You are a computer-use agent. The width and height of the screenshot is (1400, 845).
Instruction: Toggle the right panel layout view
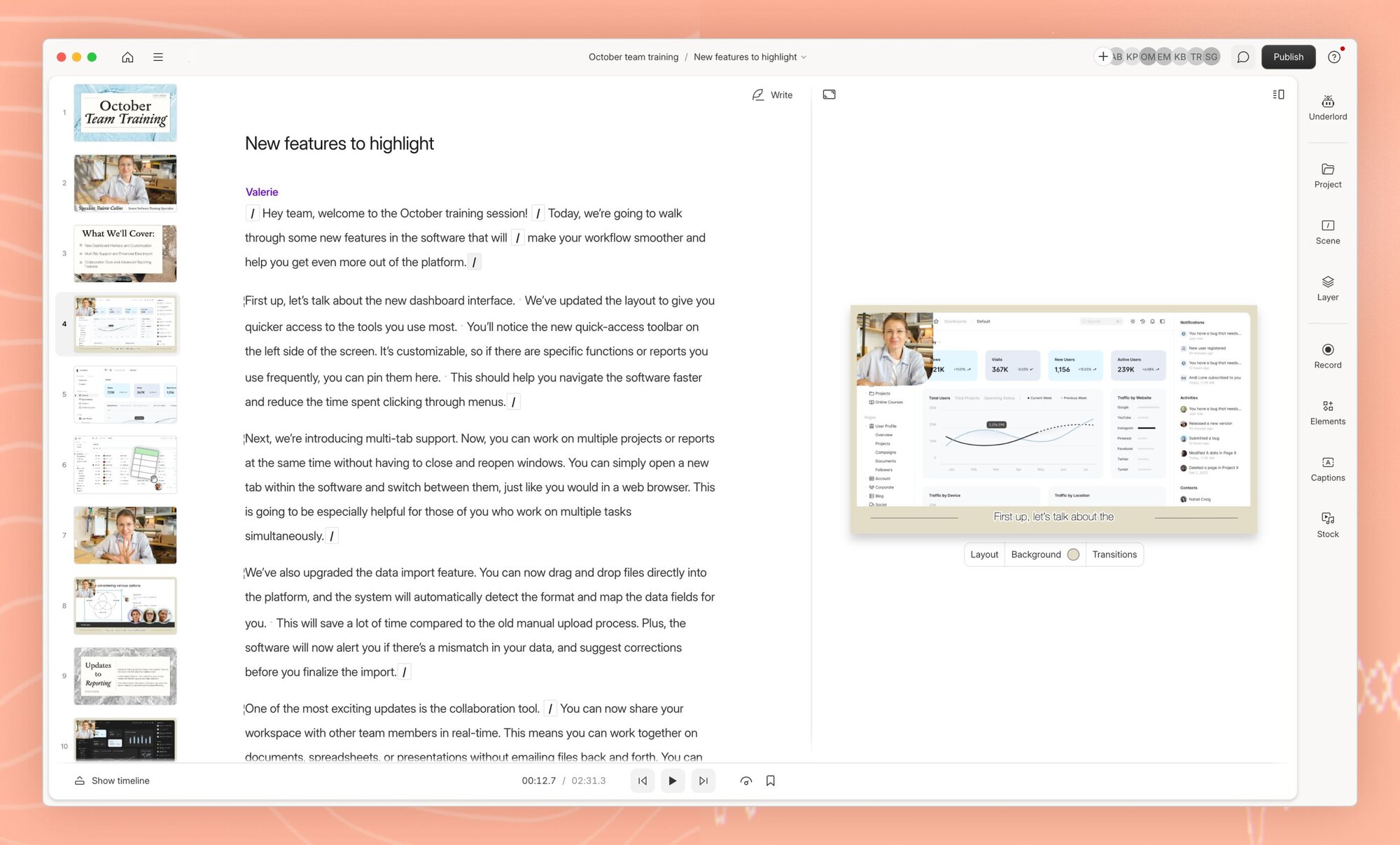coord(1278,95)
